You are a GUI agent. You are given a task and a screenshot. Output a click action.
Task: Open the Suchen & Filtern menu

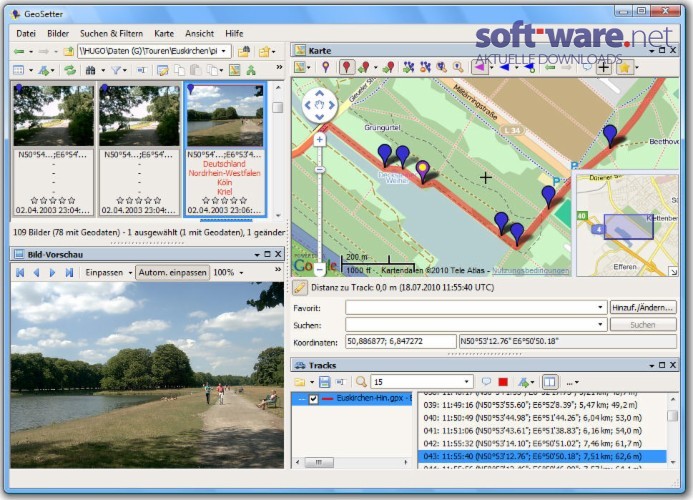click(x=111, y=34)
